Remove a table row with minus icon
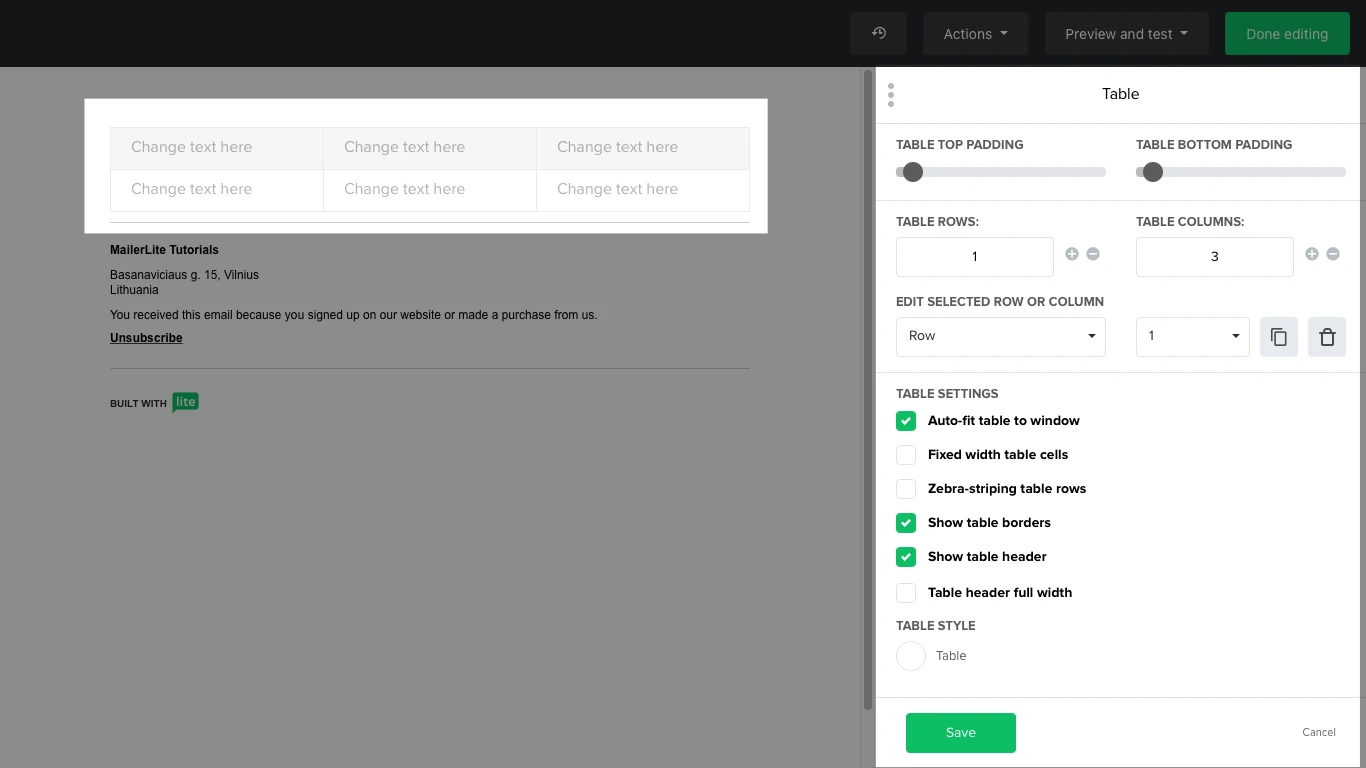 pyautogui.click(x=1093, y=254)
